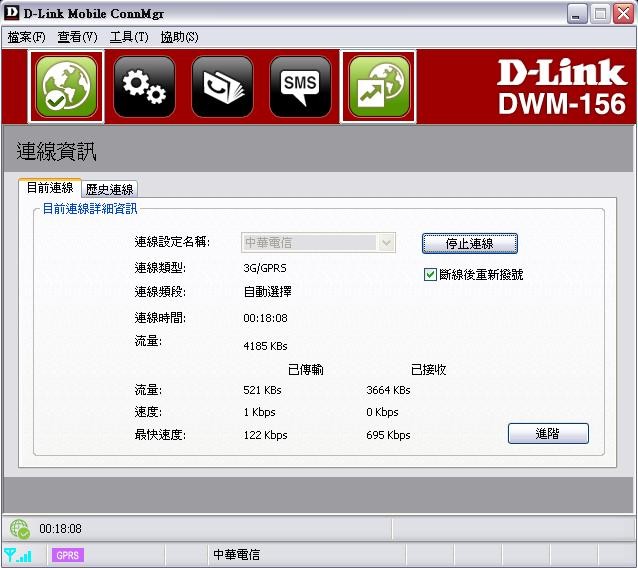Image resolution: width=638 pixels, height=568 pixels.
Task: Click the 3G/GPRS connection type value
Action: (x=265, y=268)
